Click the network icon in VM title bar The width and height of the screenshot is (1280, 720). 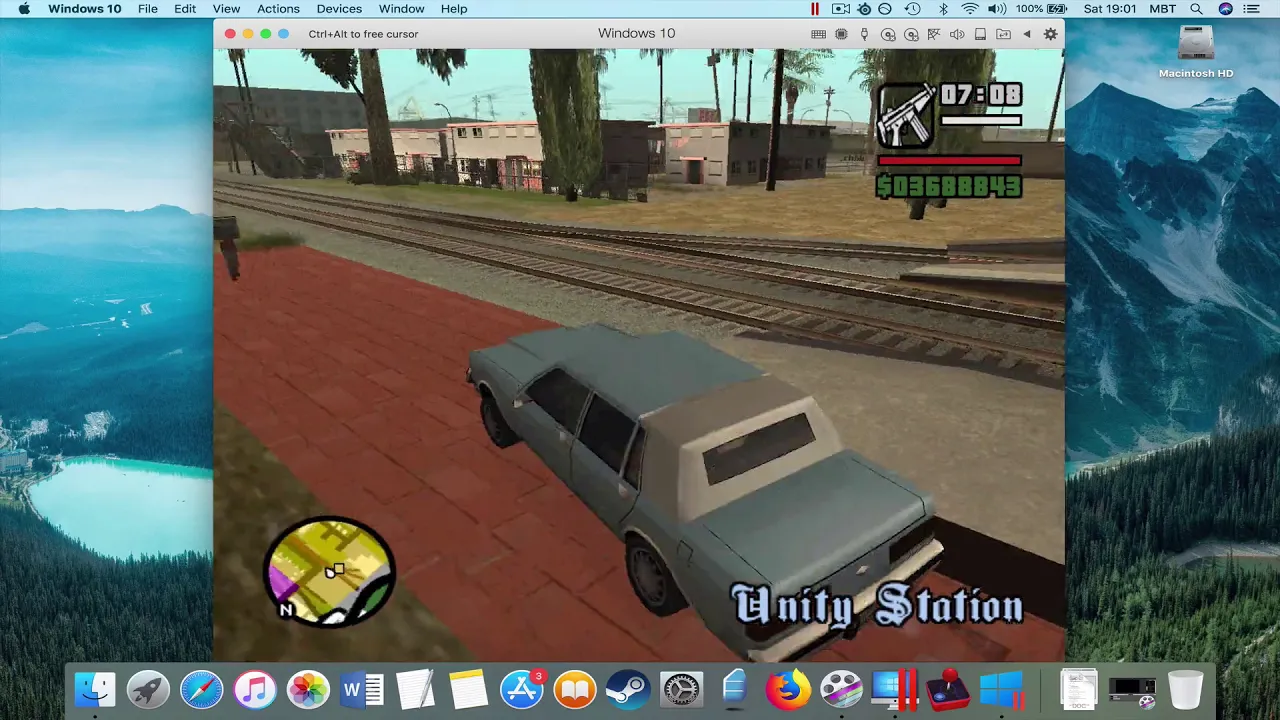934,34
